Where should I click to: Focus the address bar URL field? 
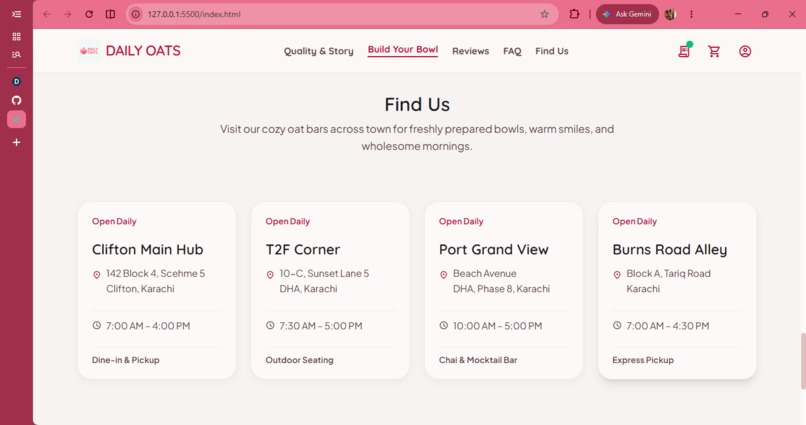coord(342,14)
